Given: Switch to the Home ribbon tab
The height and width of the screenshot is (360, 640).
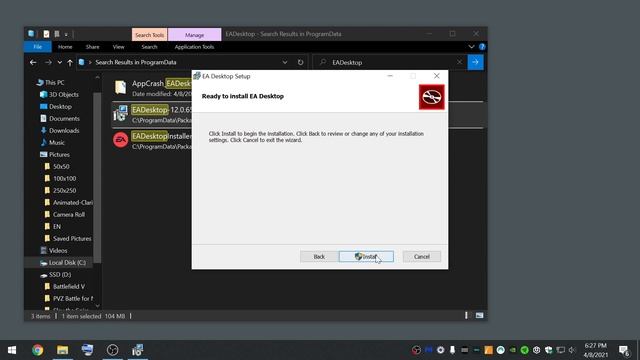Looking at the screenshot, I should coord(65,47).
